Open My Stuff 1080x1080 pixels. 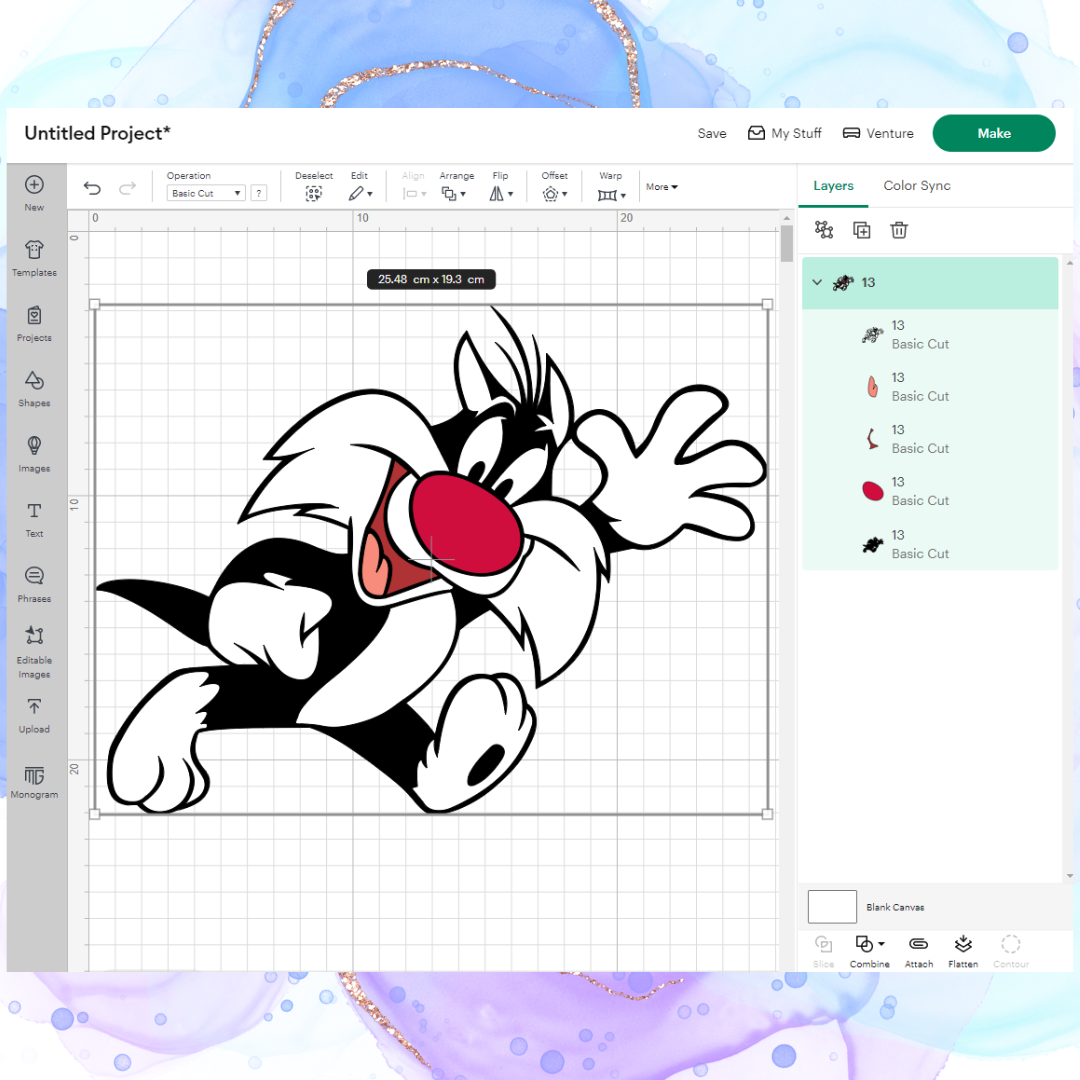click(x=785, y=134)
